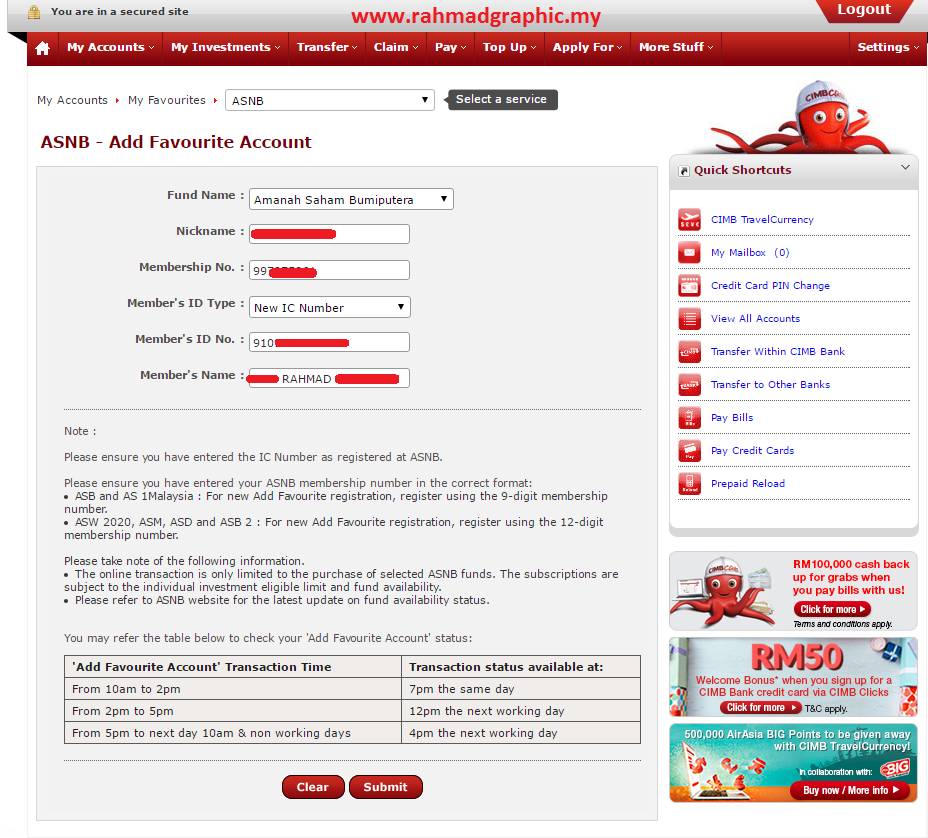Image resolution: width=928 pixels, height=838 pixels.
Task: Open the Transfer menu
Action: [x=327, y=47]
